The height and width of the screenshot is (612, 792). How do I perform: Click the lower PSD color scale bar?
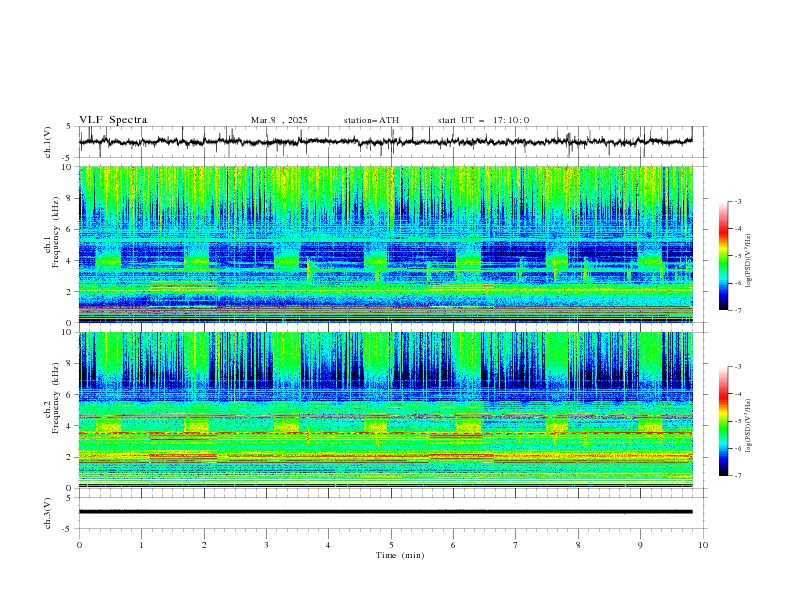pos(724,421)
